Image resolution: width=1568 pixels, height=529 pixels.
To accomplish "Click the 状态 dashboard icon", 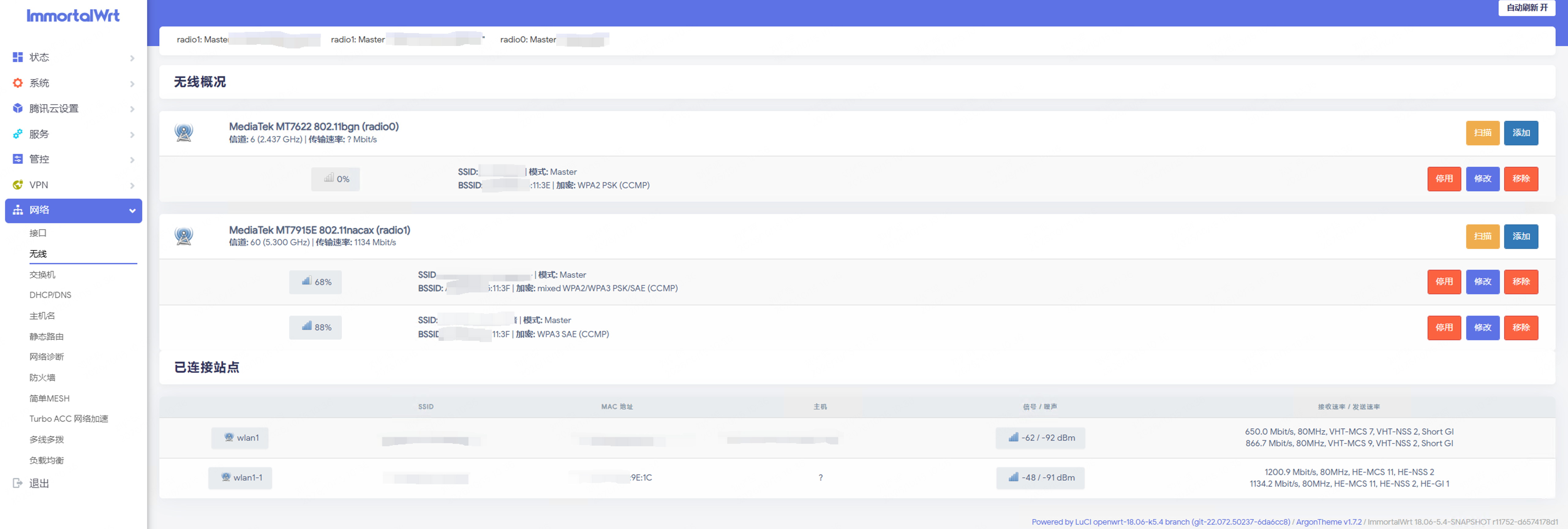I will click(18, 57).
